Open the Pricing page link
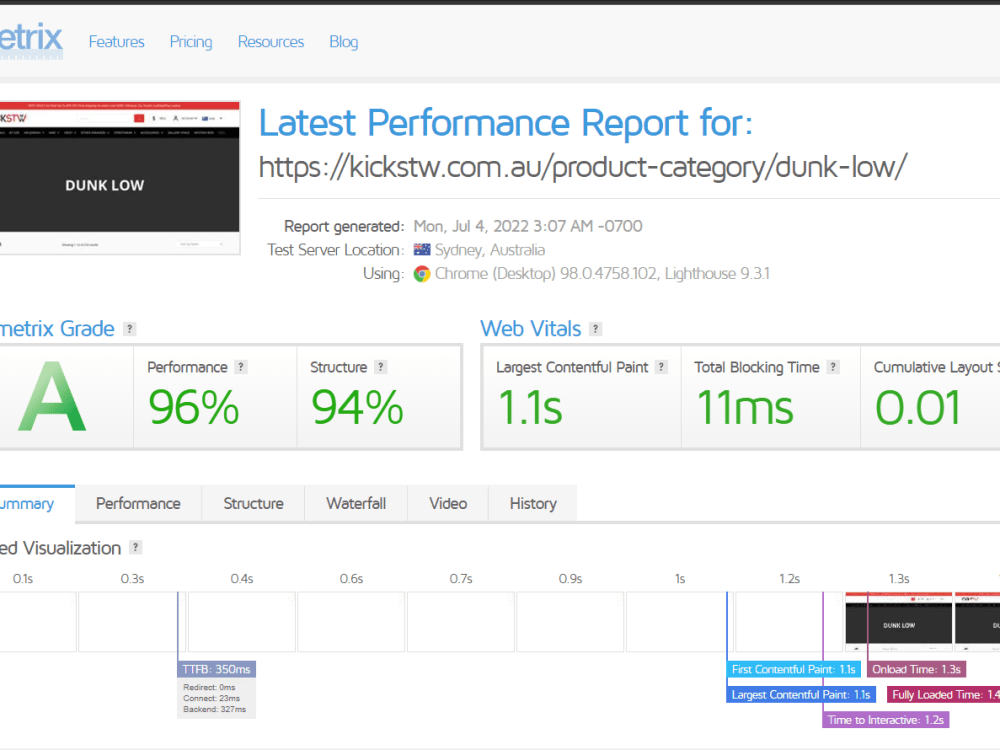 191,42
